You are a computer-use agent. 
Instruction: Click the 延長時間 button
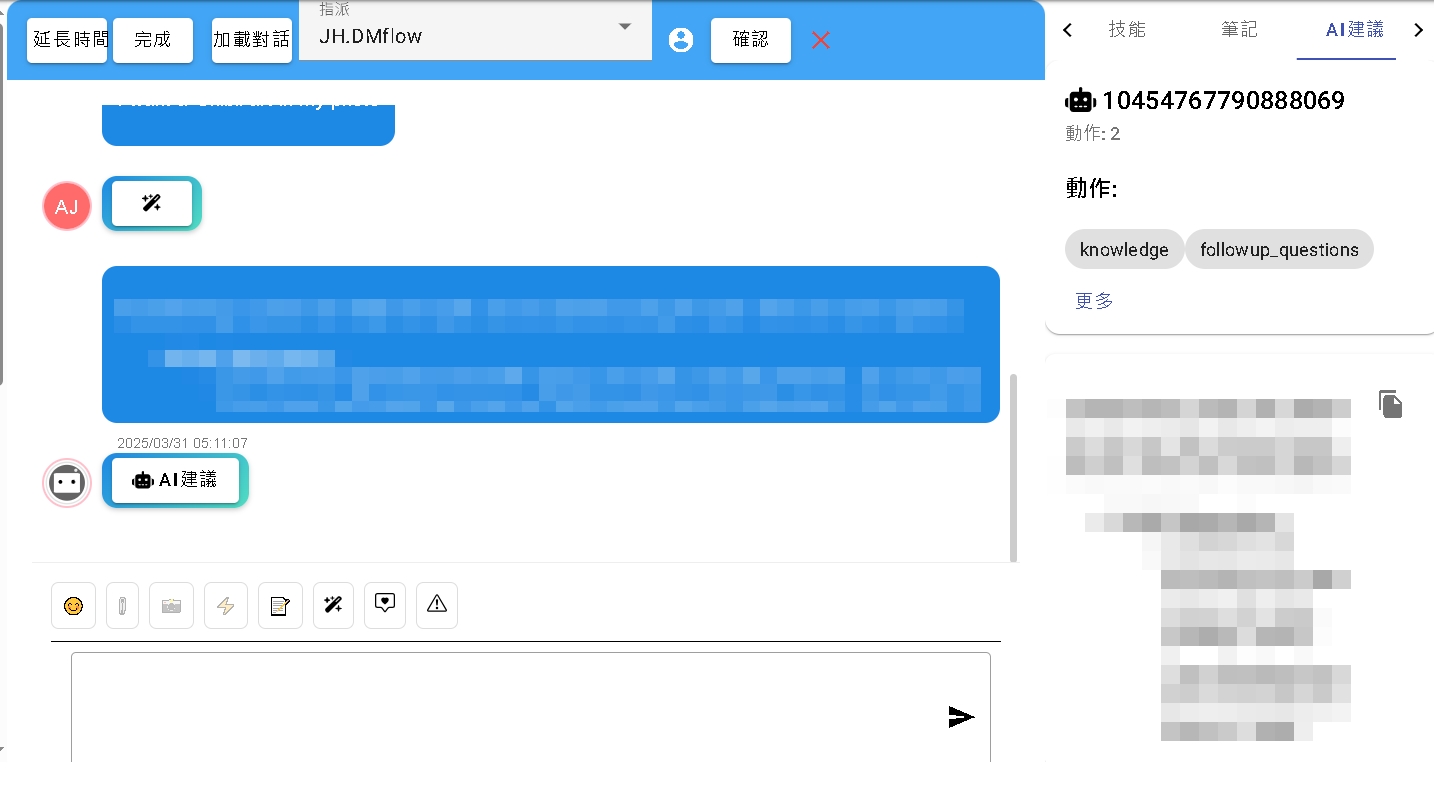pos(67,40)
